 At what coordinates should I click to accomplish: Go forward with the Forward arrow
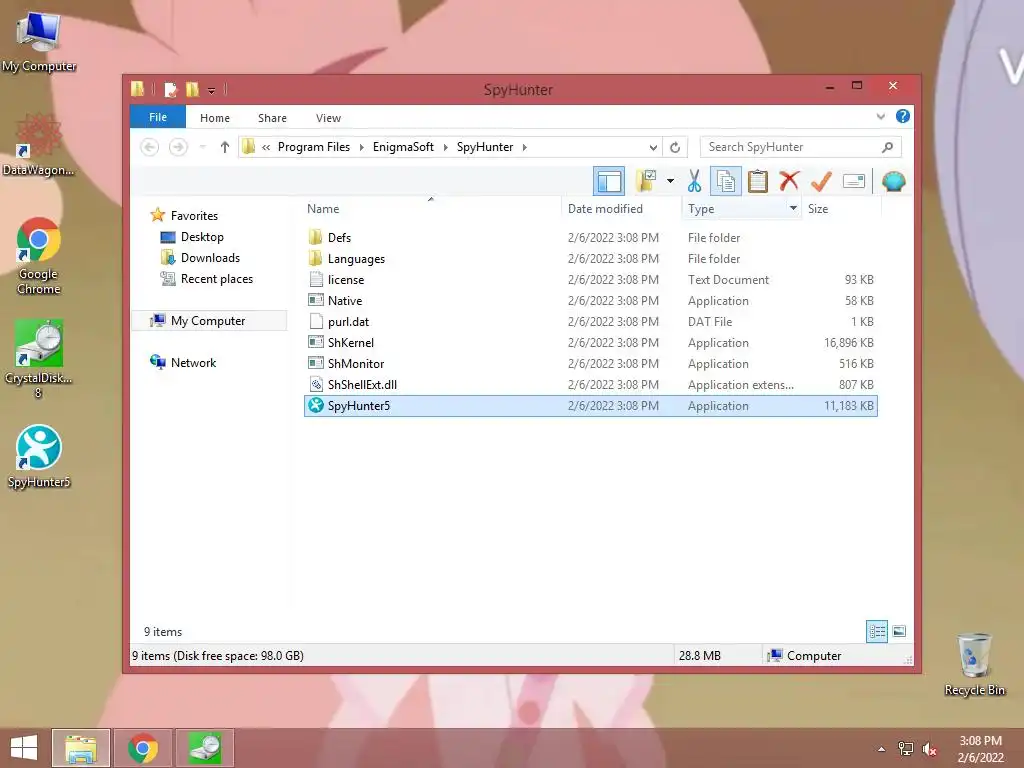tap(178, 147)
